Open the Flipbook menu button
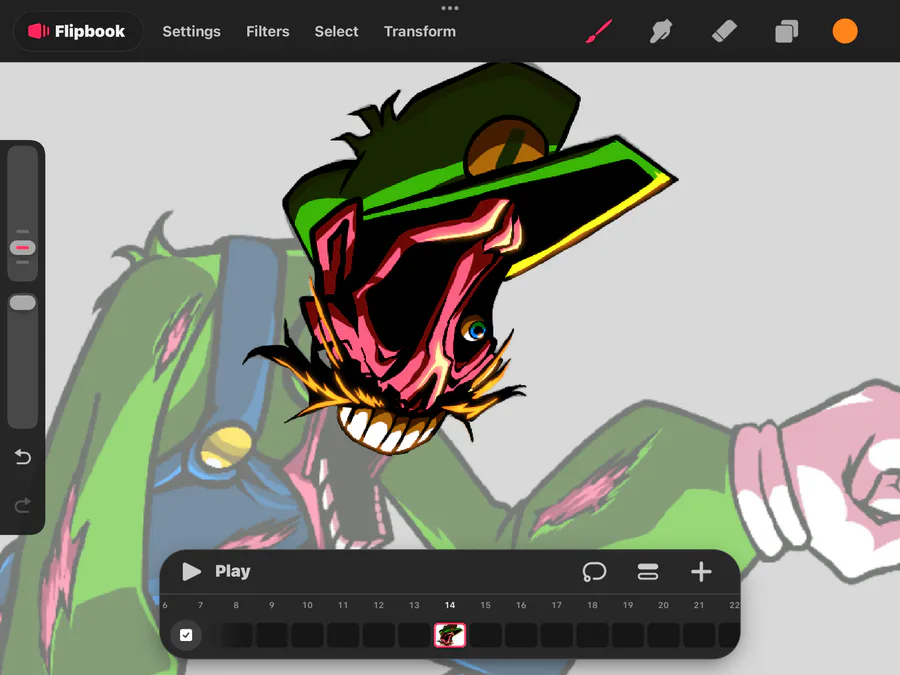This screenshot has width=900, height=675. click(77, 31)
